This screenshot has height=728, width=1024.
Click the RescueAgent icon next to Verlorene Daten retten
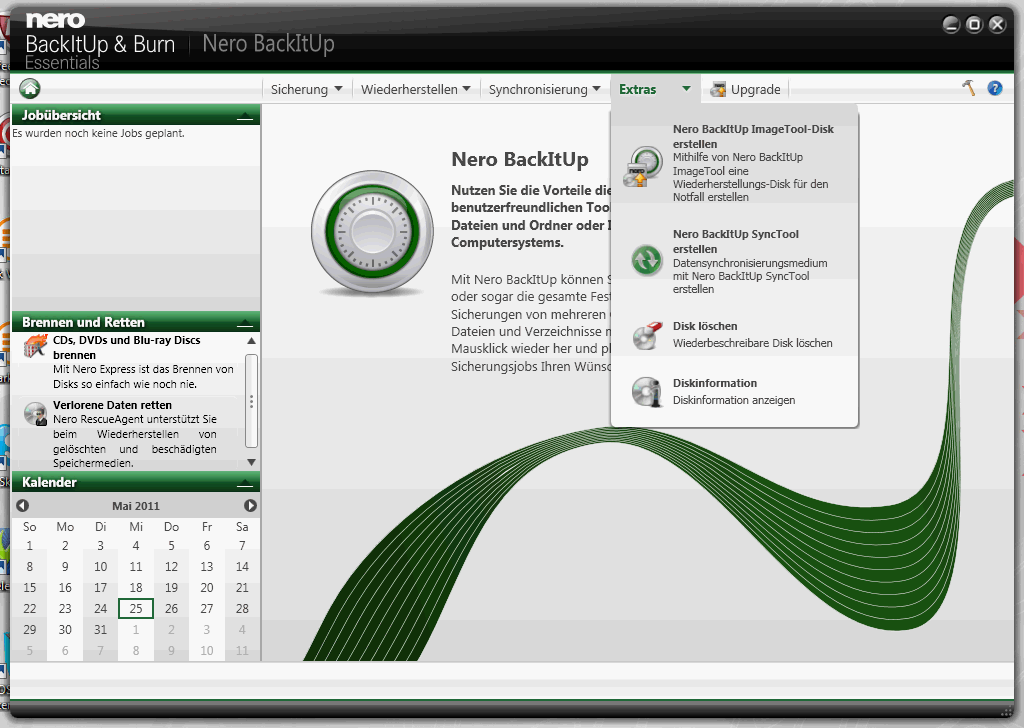pos(35,413)
